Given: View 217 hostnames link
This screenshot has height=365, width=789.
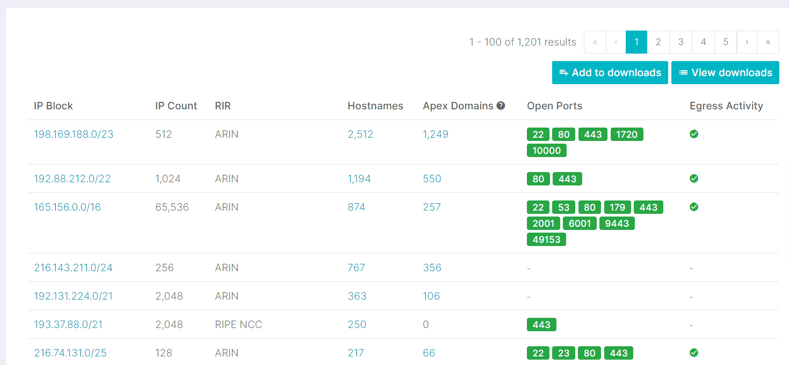Looking at the screenshot, I should [356, 353].
